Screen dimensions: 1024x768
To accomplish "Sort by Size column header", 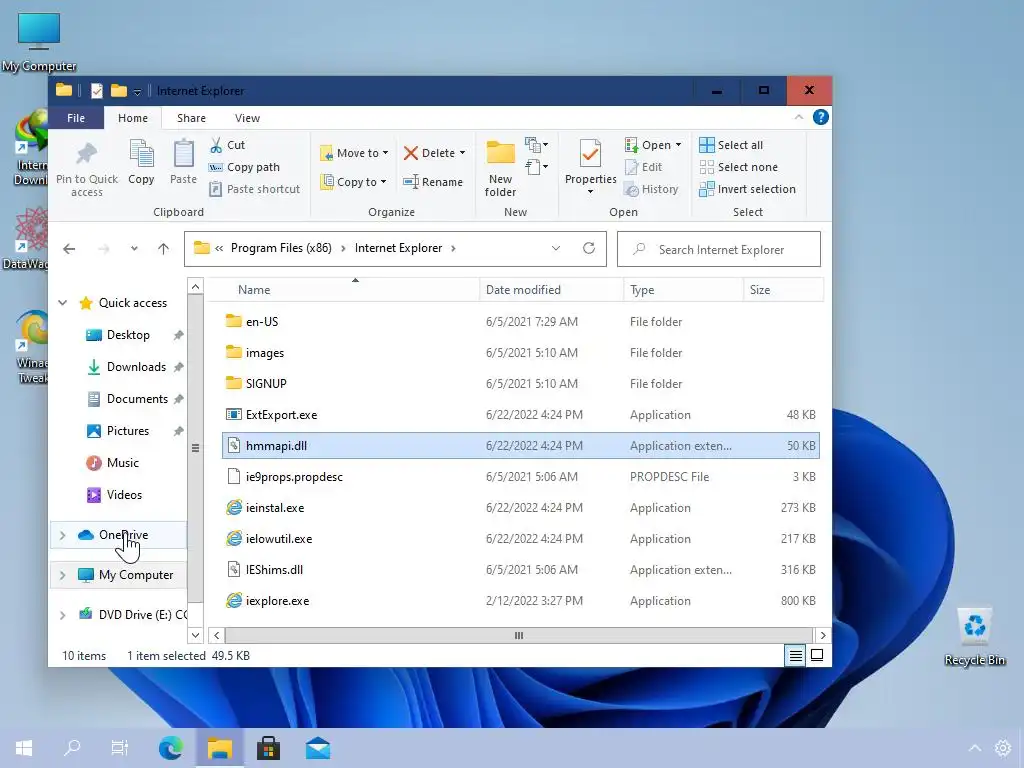I will click(783, 290).
